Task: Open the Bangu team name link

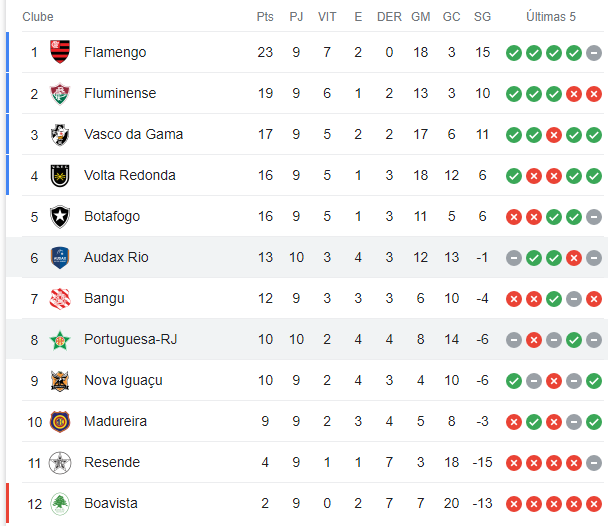Action: pos(104,298)
